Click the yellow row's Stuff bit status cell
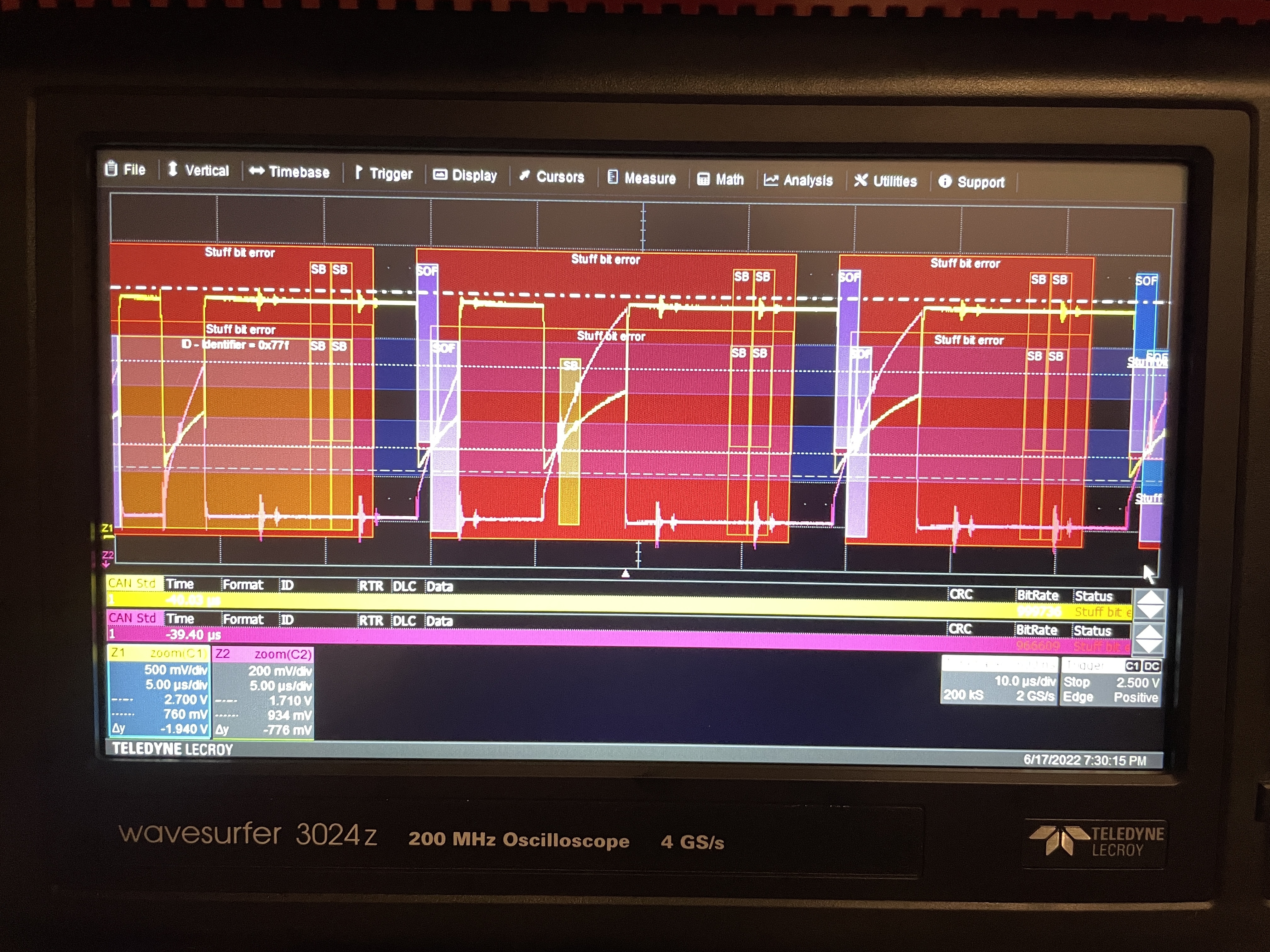Screen dimensions: 1270x952 pyautogui.click(x=1103, y=612)
